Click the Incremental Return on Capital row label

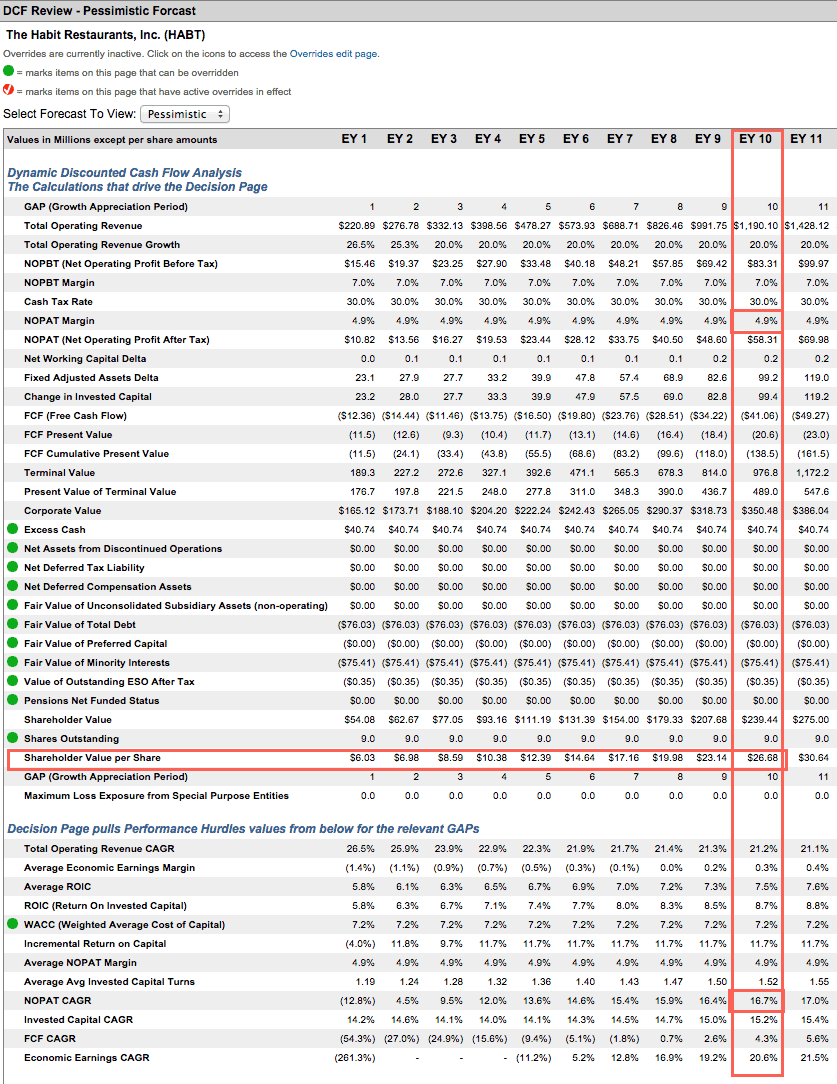tap(95, 944)
